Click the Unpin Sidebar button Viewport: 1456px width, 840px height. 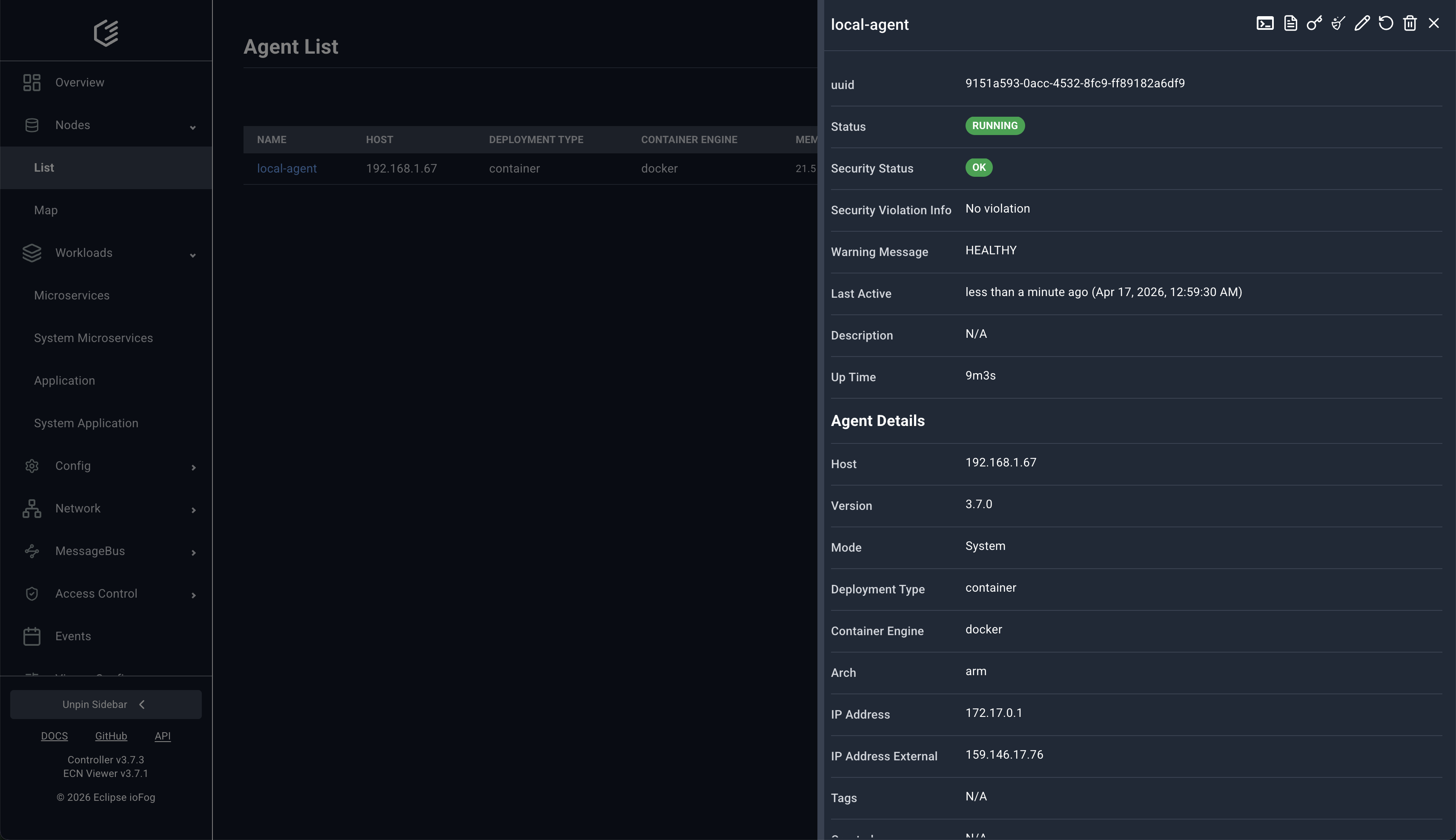tap(106, 704)
